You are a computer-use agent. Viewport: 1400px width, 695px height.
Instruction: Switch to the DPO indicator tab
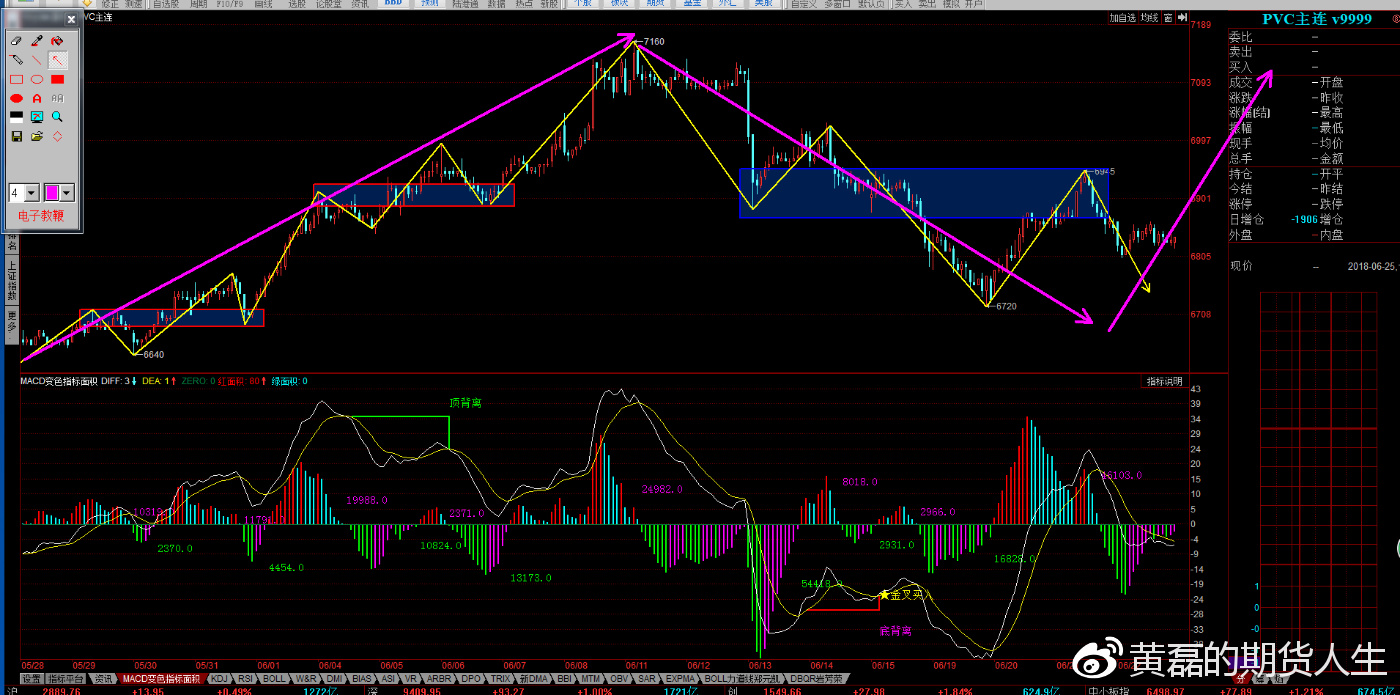coord(471,679)
